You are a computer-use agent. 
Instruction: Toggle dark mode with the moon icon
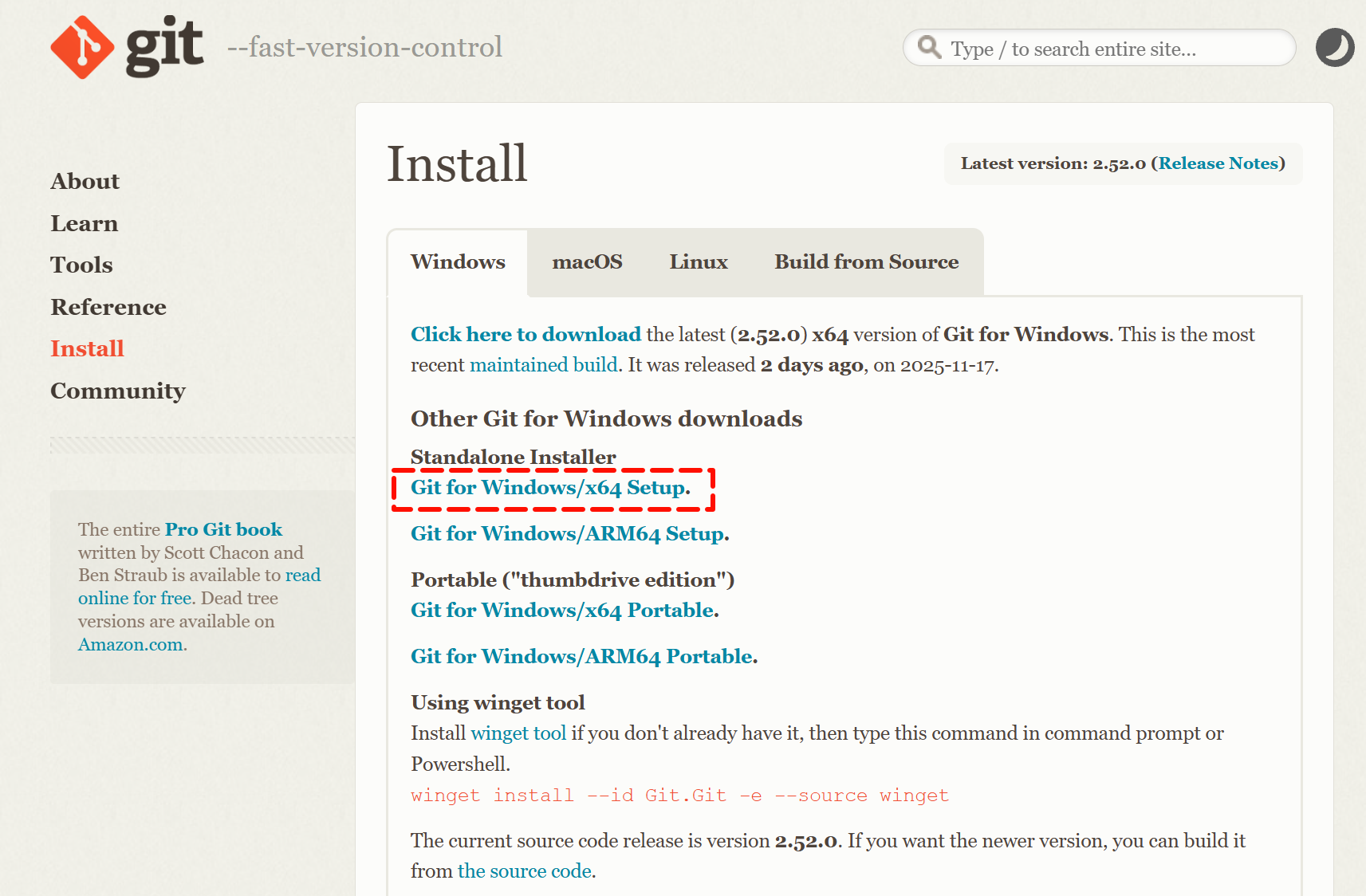coord(1335,47)
